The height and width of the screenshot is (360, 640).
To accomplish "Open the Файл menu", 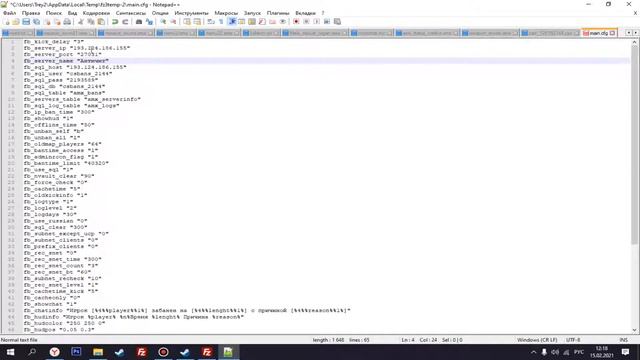I will pos(9,13).
